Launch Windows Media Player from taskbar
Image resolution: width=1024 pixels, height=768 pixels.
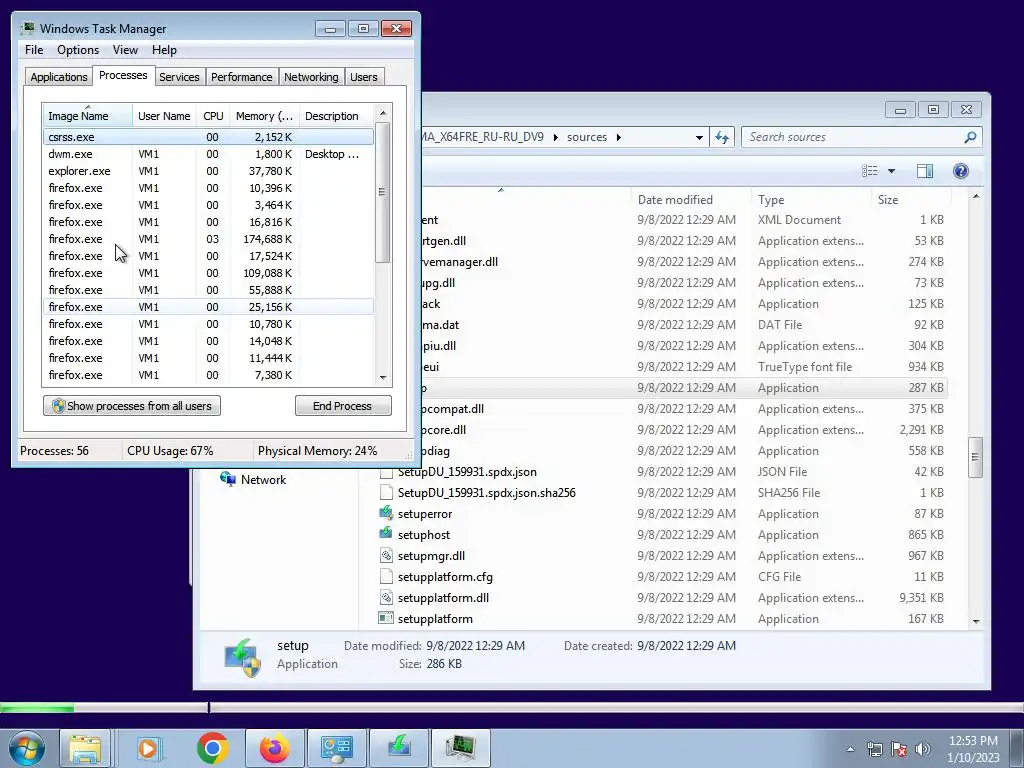[x=148, y=748]
